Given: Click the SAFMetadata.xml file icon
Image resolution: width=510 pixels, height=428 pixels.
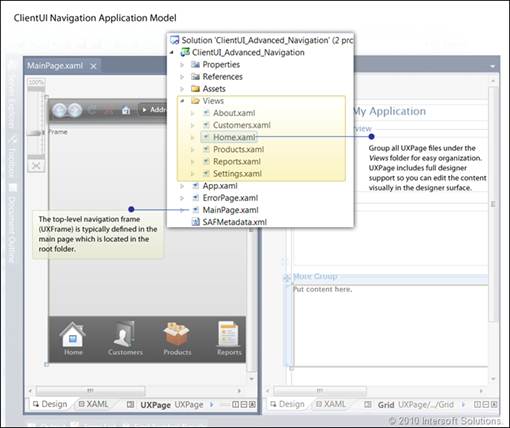Looking at the screenshot, I should (x=196, y=222).
